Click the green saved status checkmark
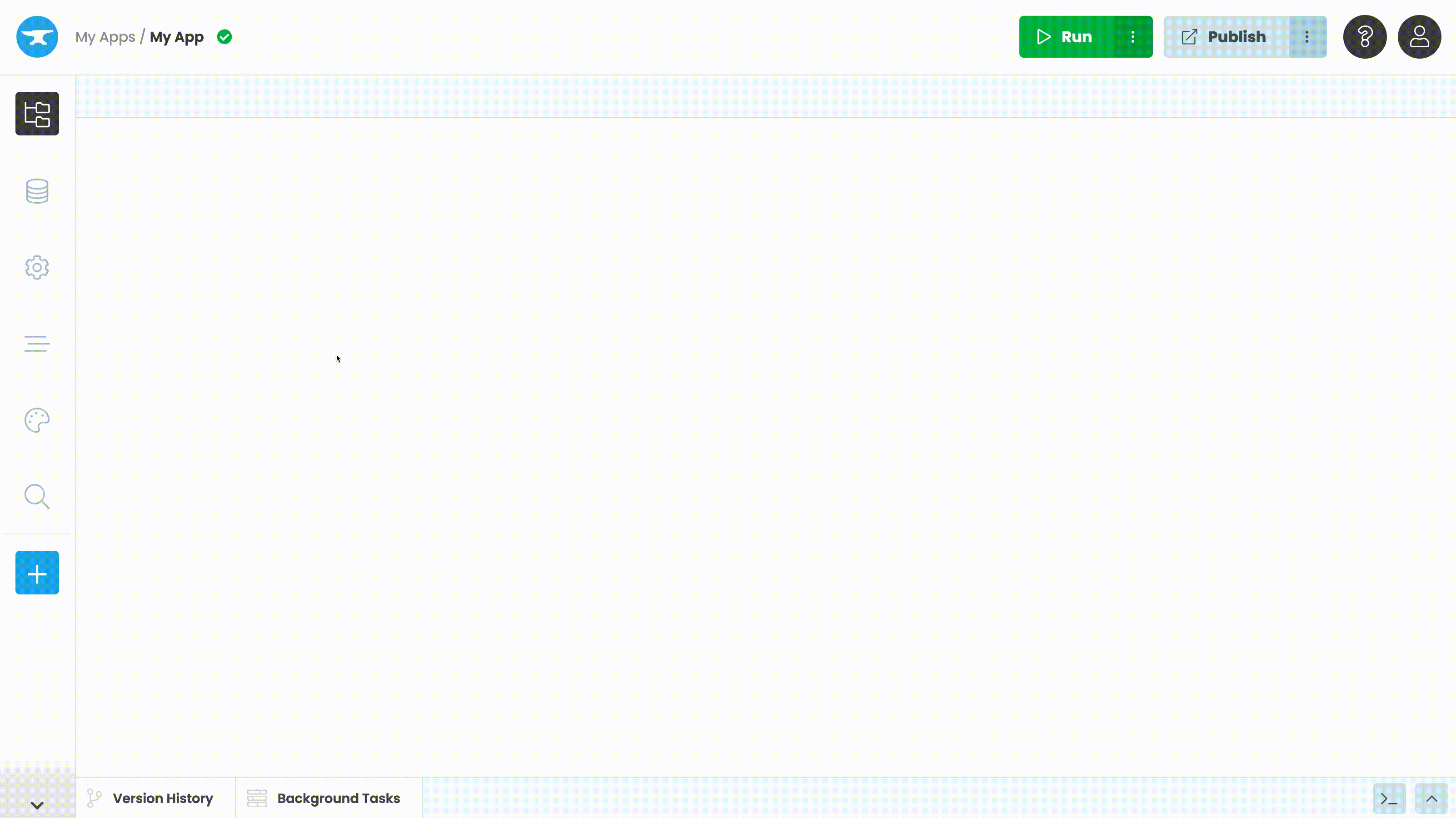1456x818 pixels. coord(224,37)
